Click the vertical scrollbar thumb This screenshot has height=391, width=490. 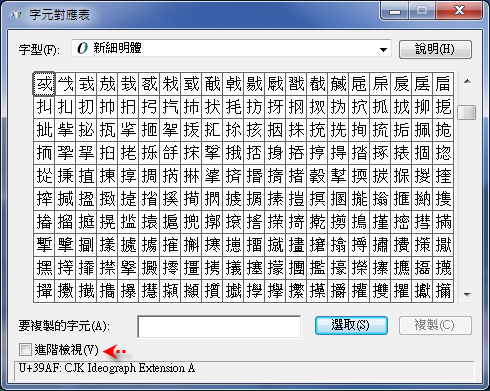(x=467, y=112)
